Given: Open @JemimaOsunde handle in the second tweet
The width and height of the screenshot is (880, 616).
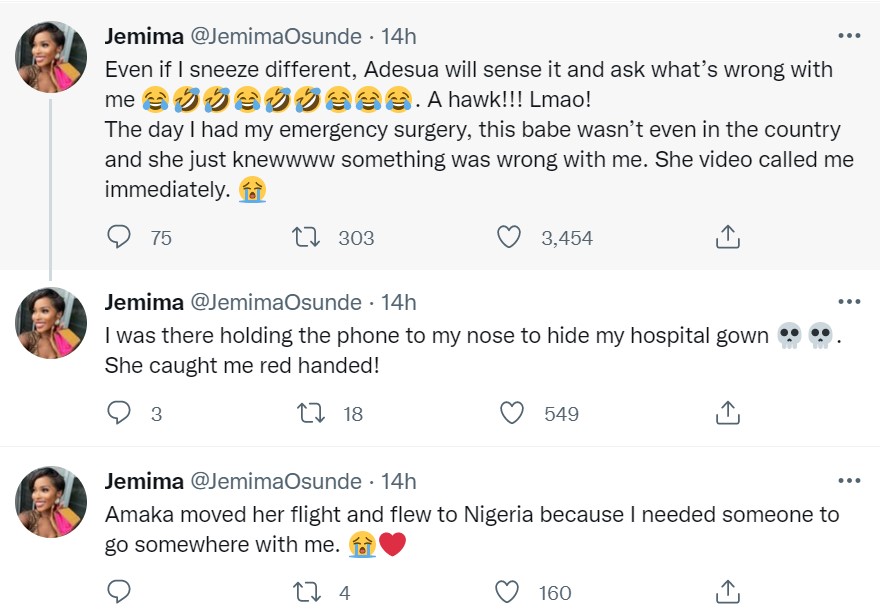Looking at the screenshot, I should click(x=276, y=302).
